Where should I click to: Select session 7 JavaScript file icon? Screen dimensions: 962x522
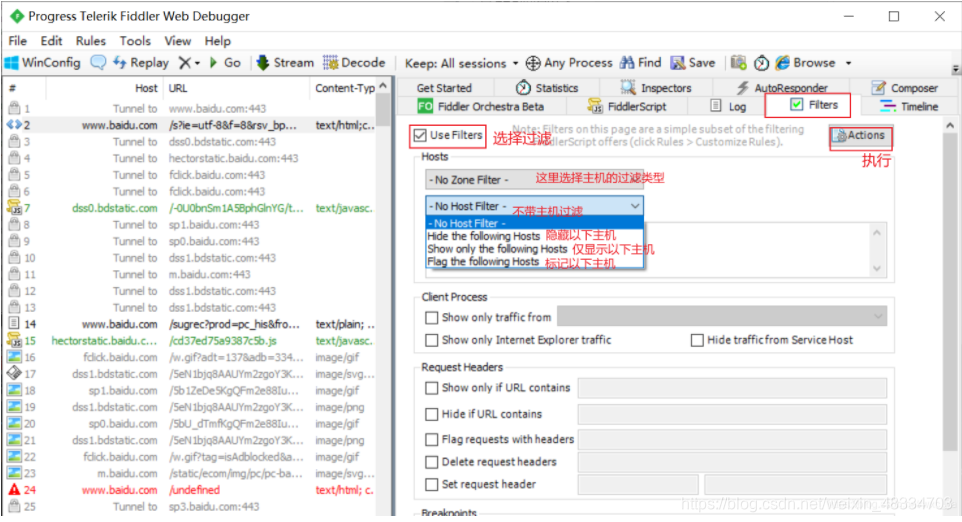pos(14,208)
